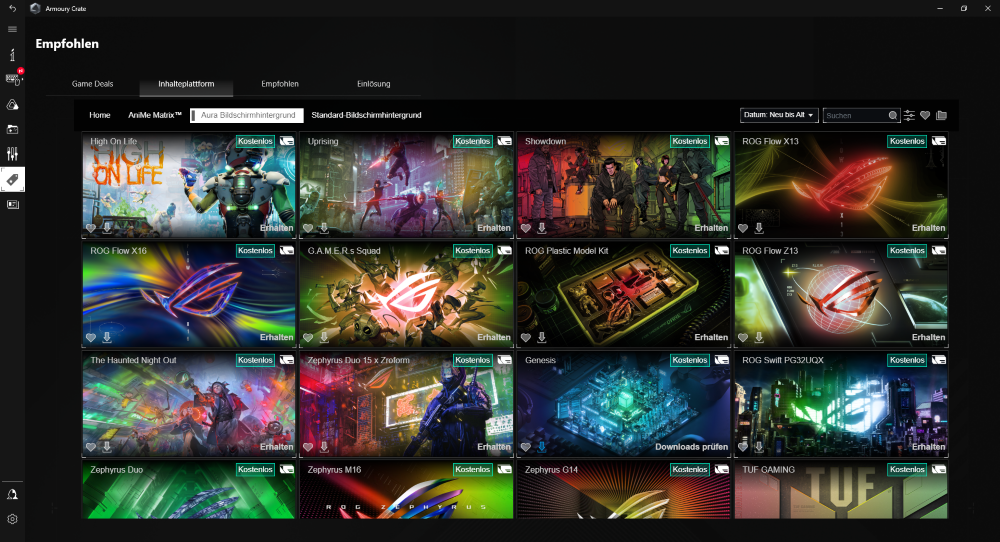
Task: Favorite ROG Swift PG32UQX with heart
Action: pyautogui.click(x=743, y=448)
